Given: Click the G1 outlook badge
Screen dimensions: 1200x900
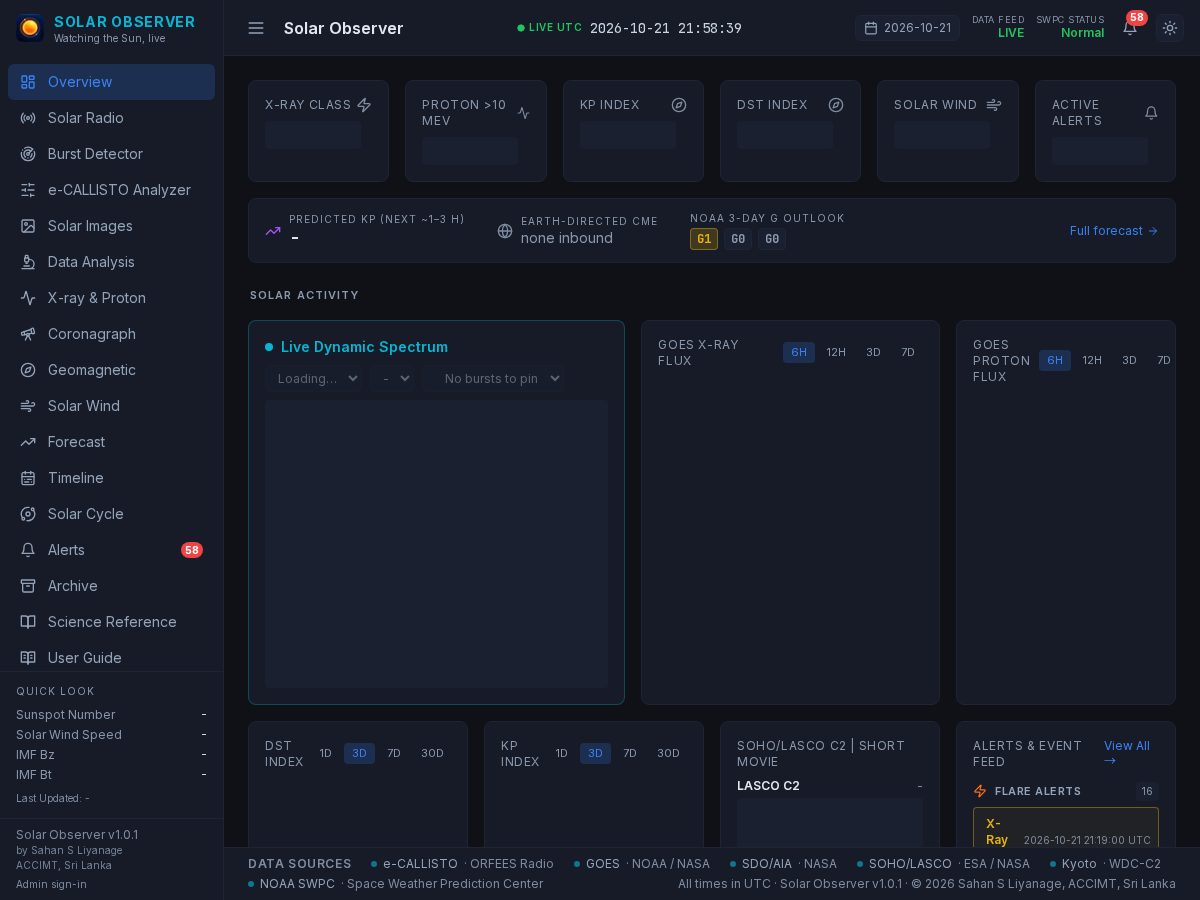Looking at the screenshot, I should coord(704,239).
